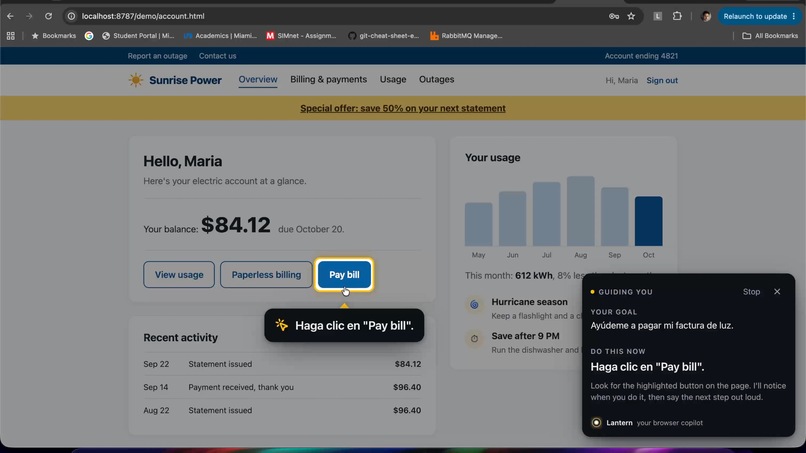Click the Your usage heading
The image size is (806, 453).
click(x=492, y=157)
